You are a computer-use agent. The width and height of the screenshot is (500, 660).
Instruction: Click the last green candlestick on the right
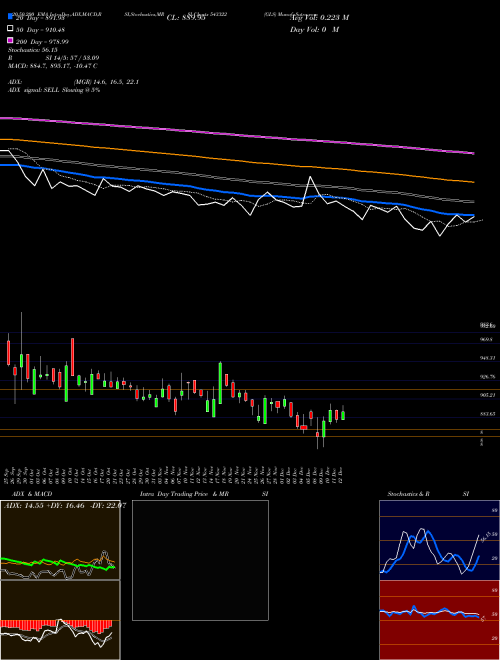343,415
